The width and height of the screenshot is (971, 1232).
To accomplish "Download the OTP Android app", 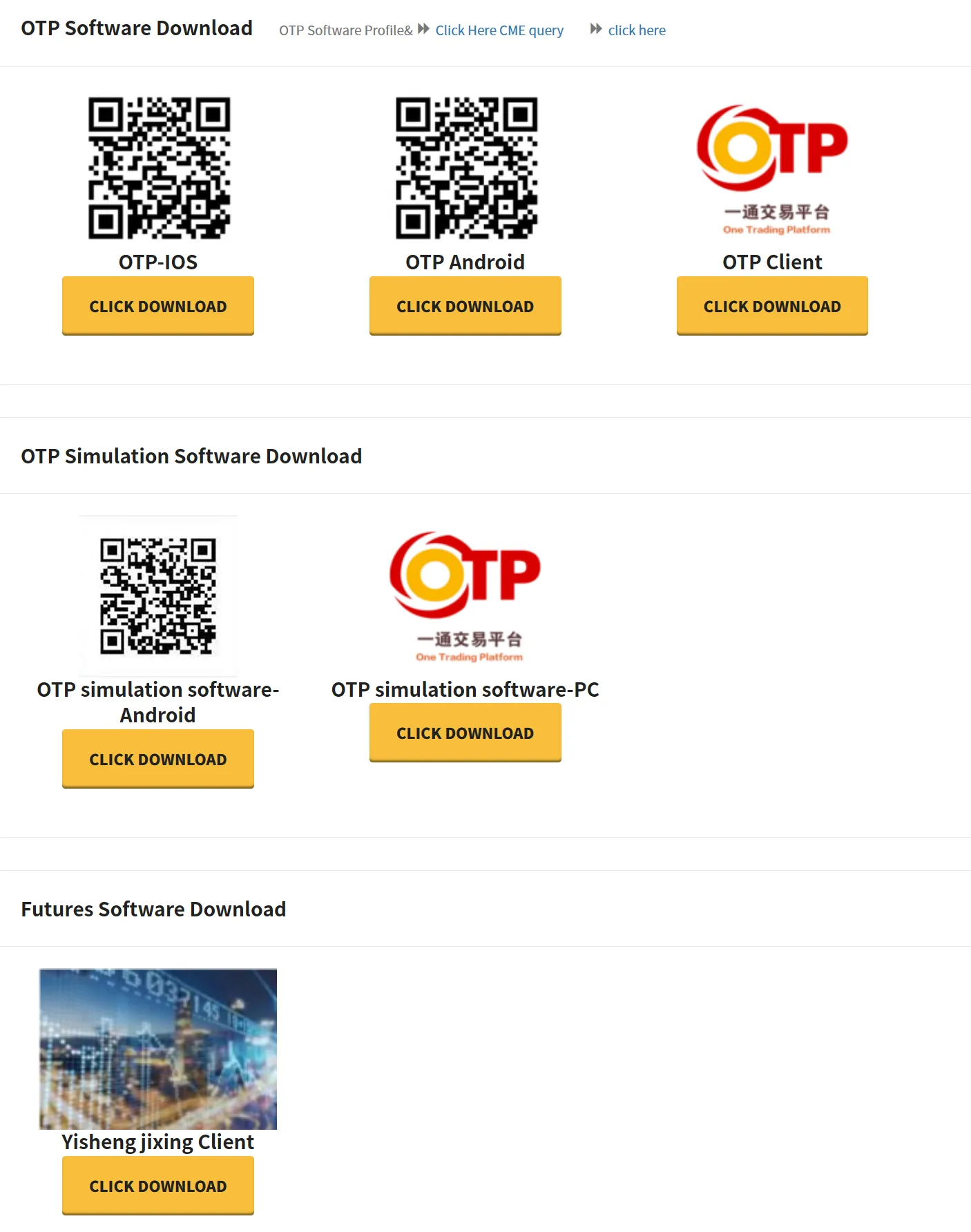I will tap(465, 306).
